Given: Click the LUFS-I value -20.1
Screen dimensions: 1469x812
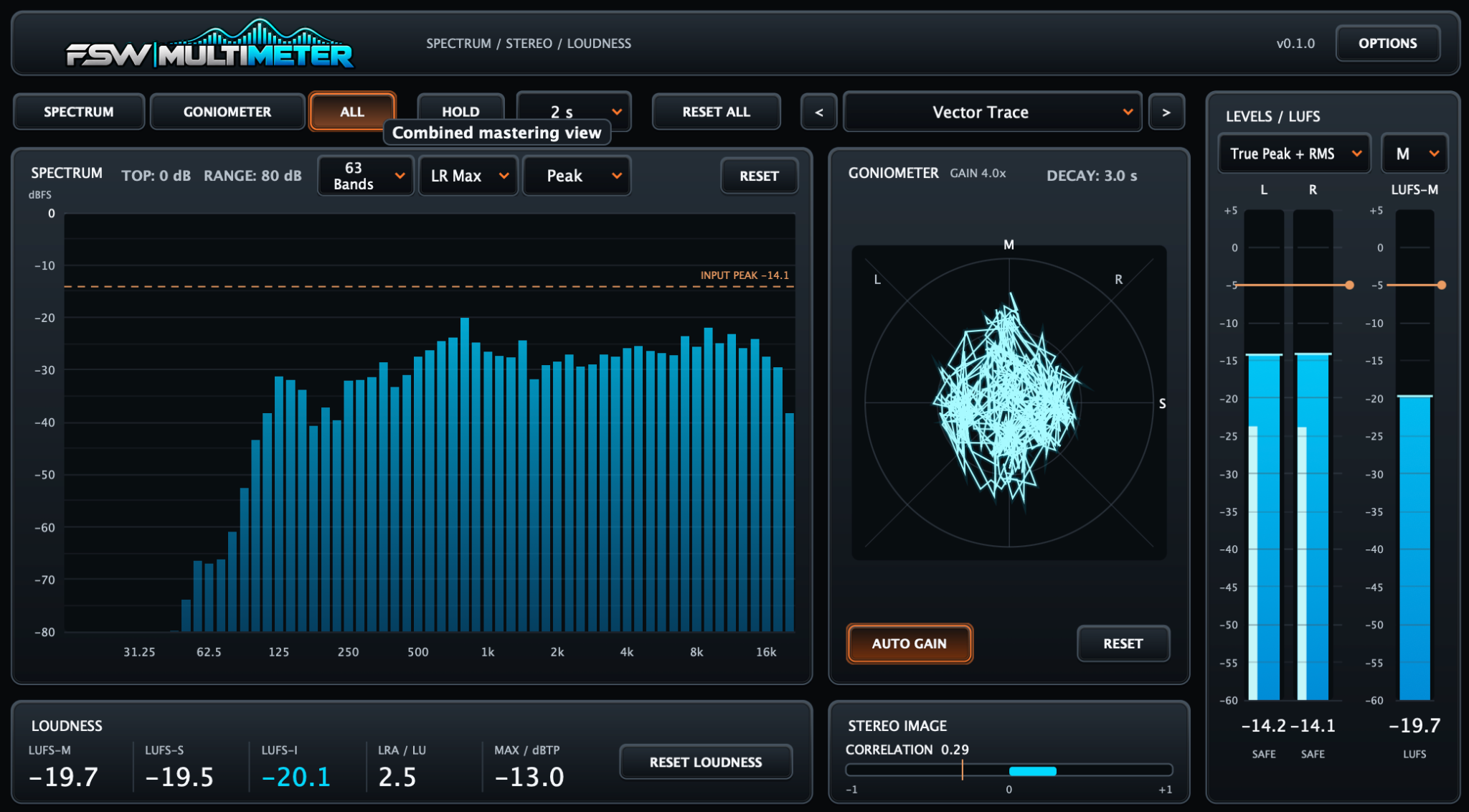Looking at the screenshot, I should coord(296,777).
